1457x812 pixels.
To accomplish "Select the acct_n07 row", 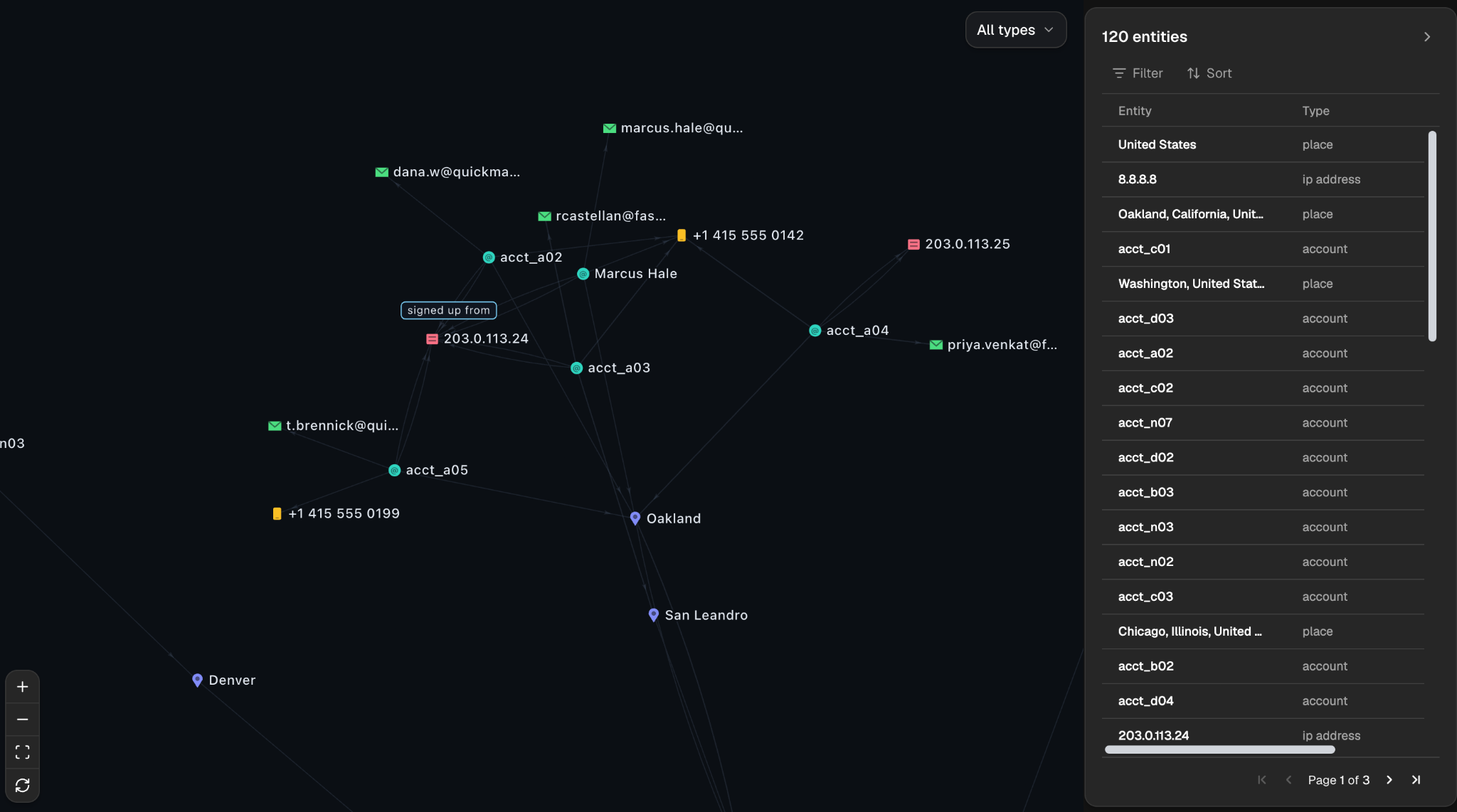I will pos(1263,424).
